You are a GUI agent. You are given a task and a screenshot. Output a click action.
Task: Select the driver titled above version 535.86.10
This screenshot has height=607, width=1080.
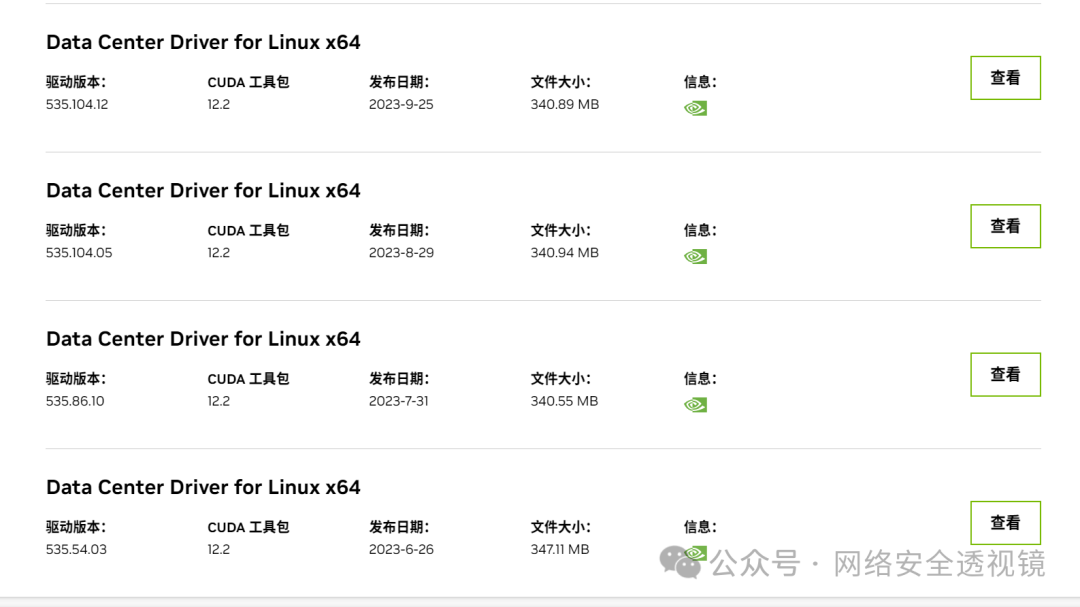(x=203, y=338)
